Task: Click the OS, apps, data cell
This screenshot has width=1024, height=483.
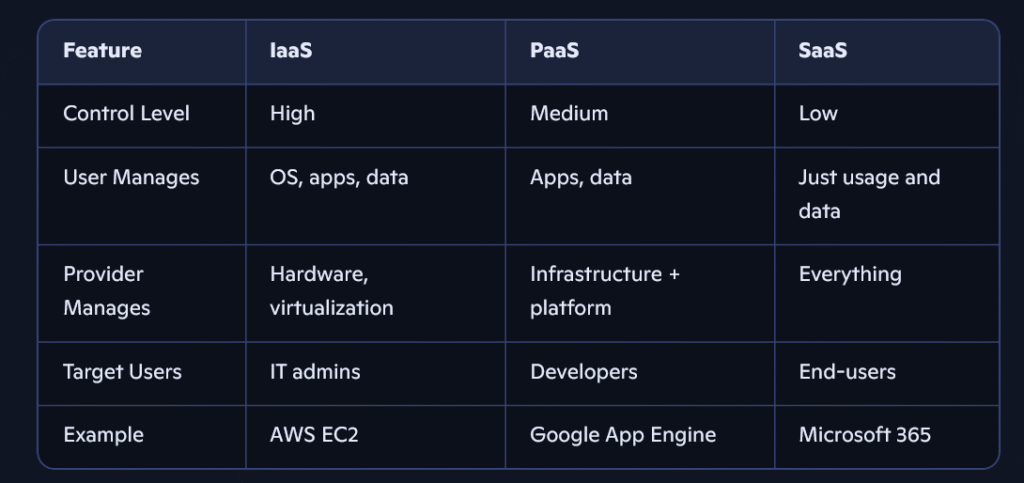Action: coord(339,178)
